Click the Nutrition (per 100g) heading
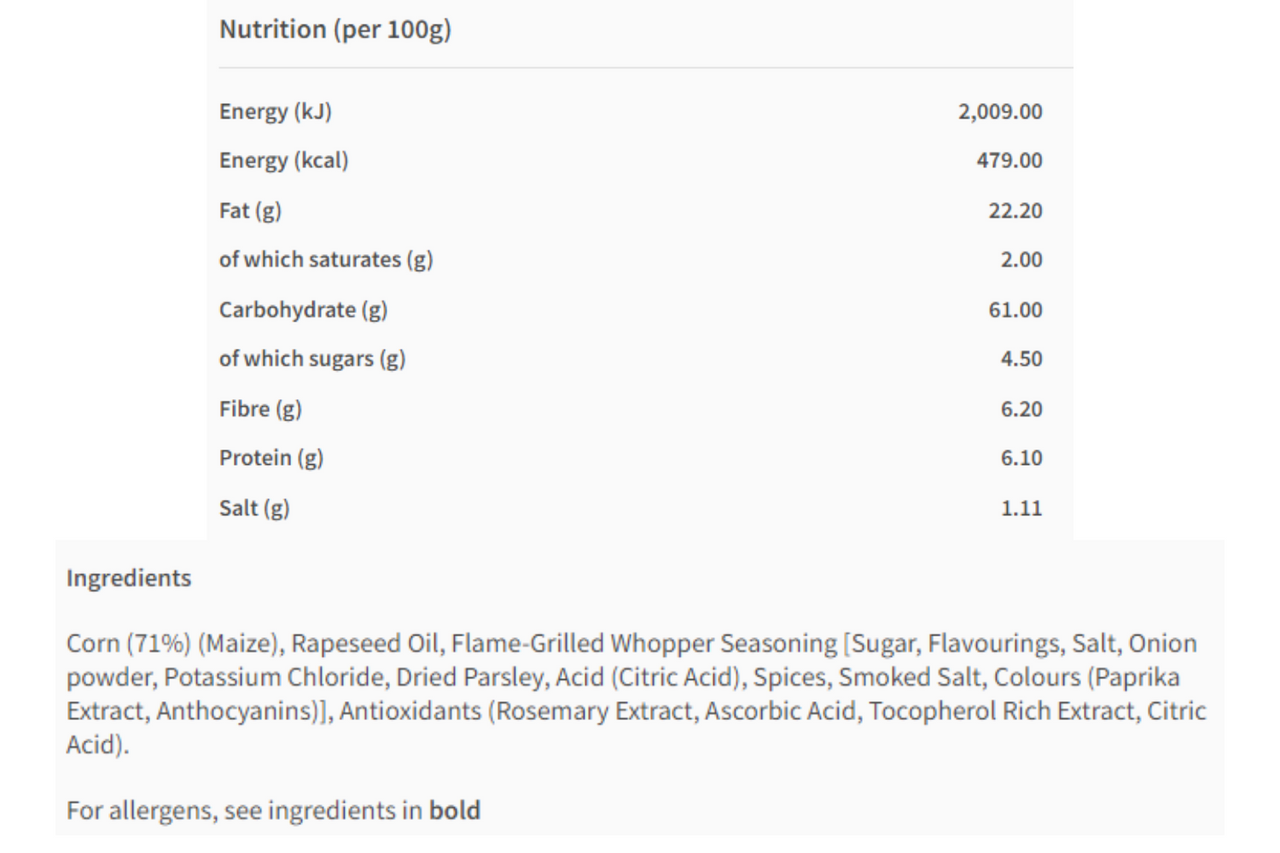Image resolution: width=1280 pixels, height=853 pixels. click(x=335, y=30)
